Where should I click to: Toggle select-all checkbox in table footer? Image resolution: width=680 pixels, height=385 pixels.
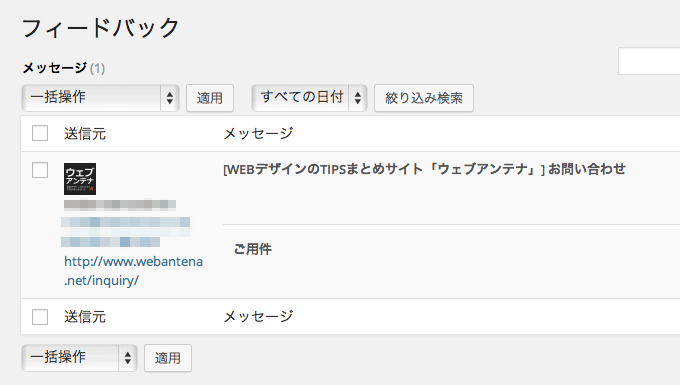point(40,316)
